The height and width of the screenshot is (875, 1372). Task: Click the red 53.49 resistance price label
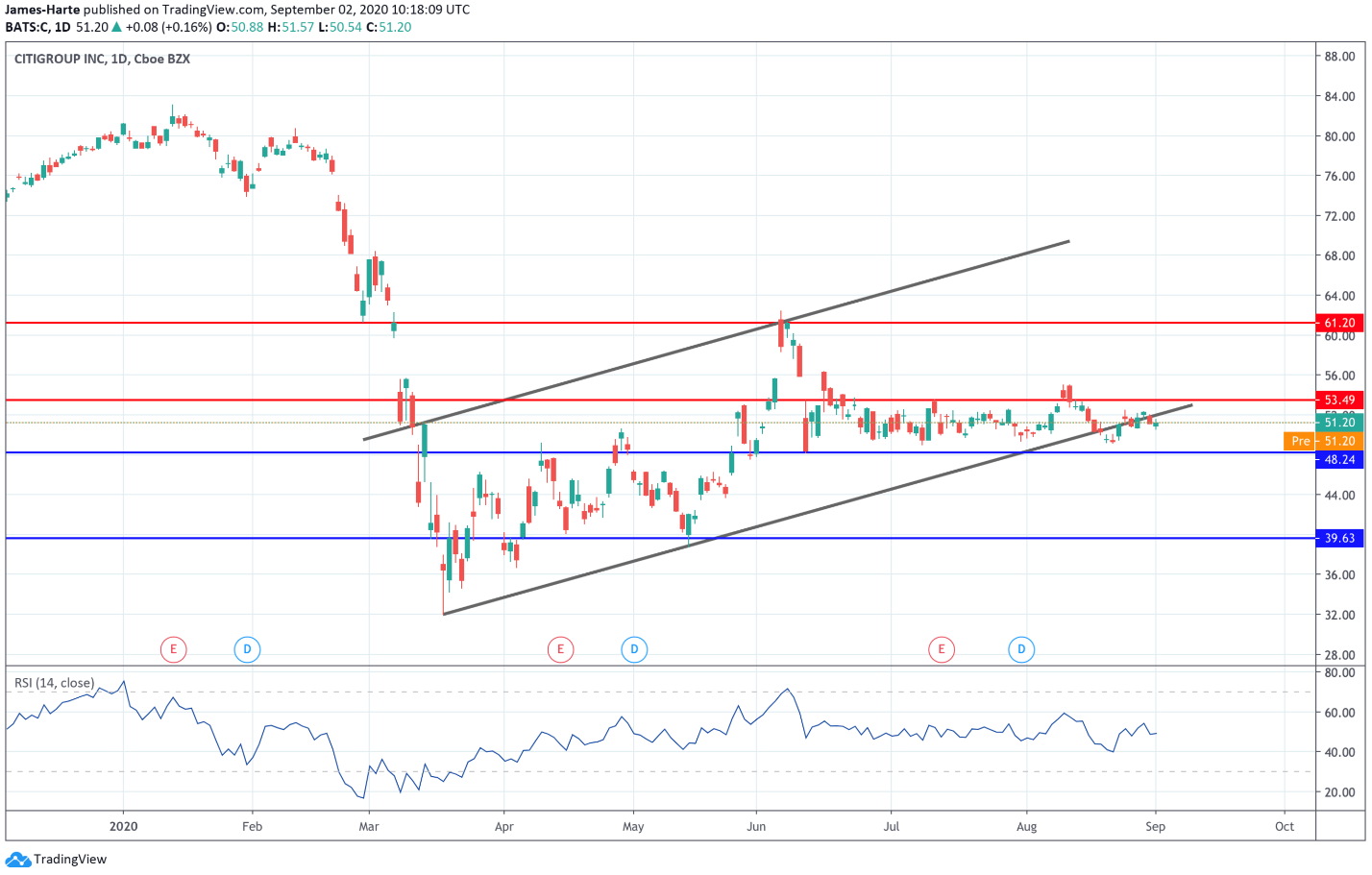pyautogui.click(x=1338, y=400)
